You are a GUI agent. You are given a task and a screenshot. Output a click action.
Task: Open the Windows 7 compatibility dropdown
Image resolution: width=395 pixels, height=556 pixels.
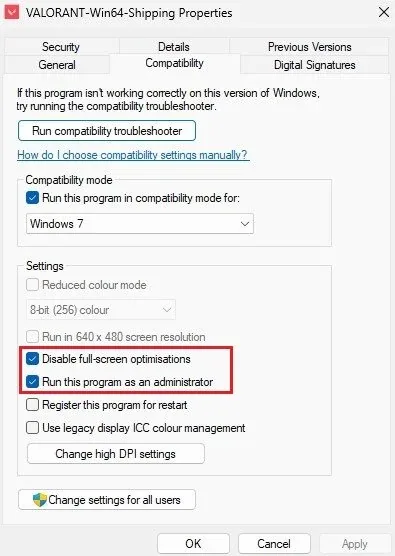tap(140, 224)
